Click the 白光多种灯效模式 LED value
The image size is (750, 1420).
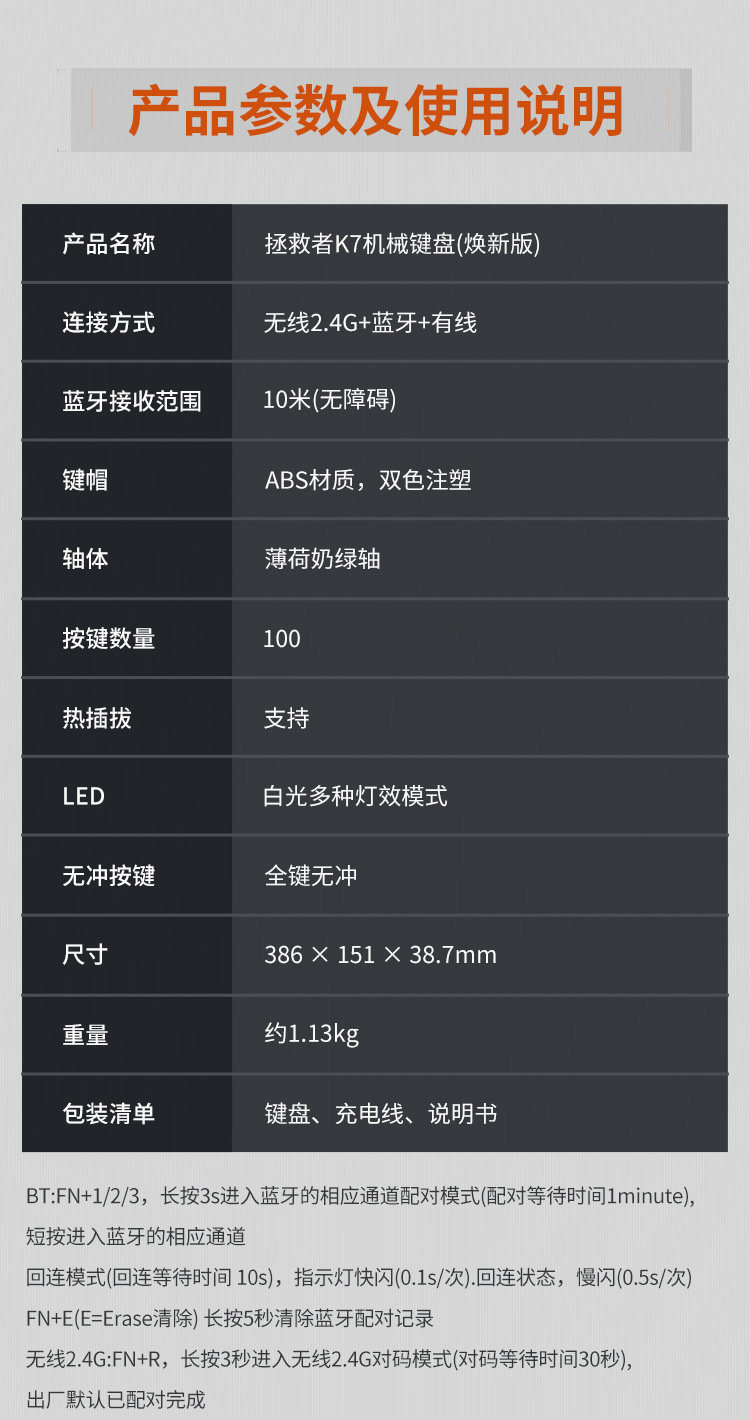pyautogui.click(x=355, y=796)
